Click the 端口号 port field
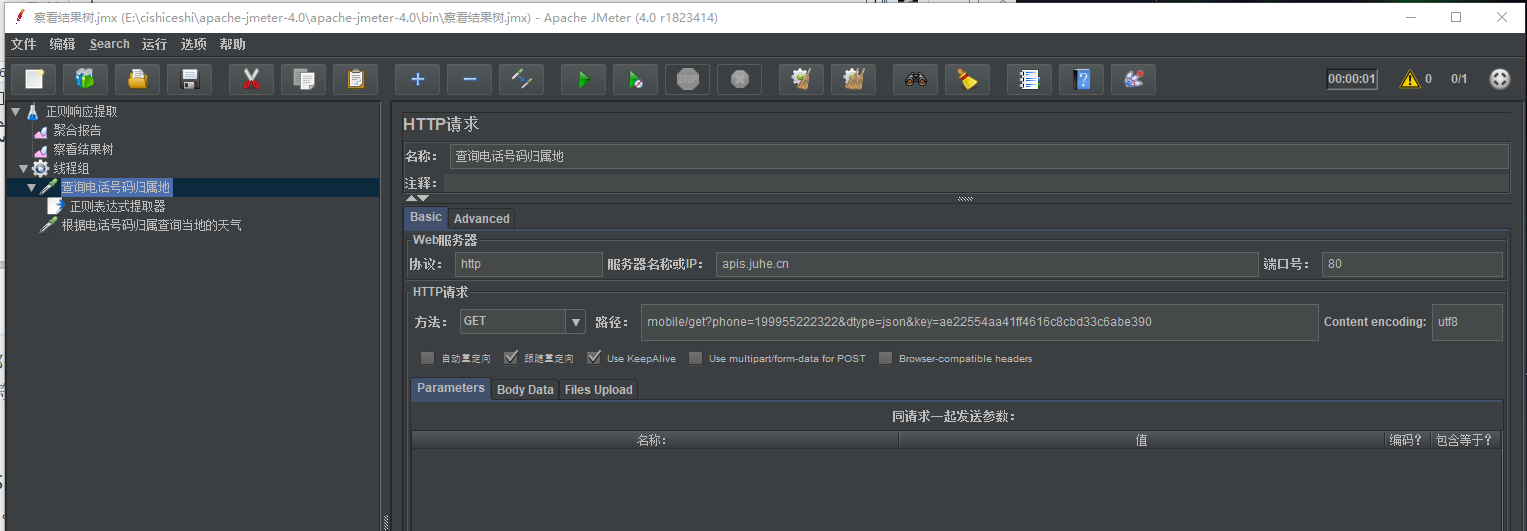The height and width of the screenshot is (531, 1527). click(x=1412, y=264)
